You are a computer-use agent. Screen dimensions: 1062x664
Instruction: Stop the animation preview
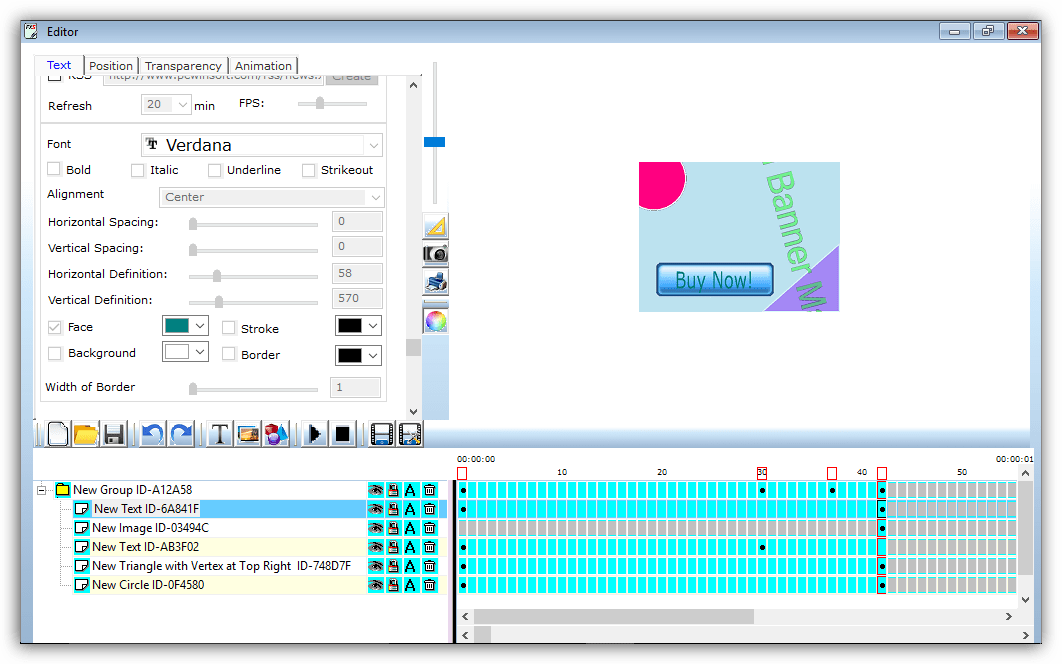[x=341, y=433]
